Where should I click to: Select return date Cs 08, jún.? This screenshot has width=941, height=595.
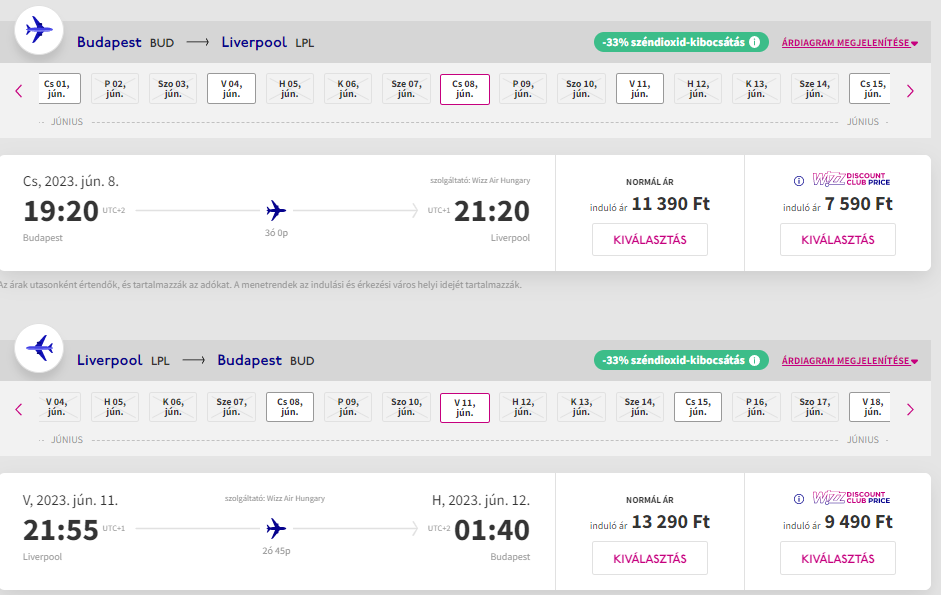tap(289, 407)
